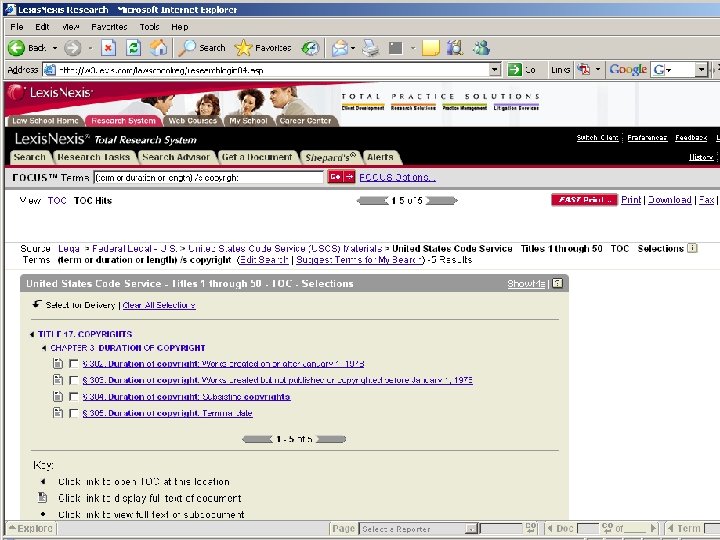This screenshot has width=720, height=540.
Task: Open full text document icon for § 305
Action: click(57, 413)
